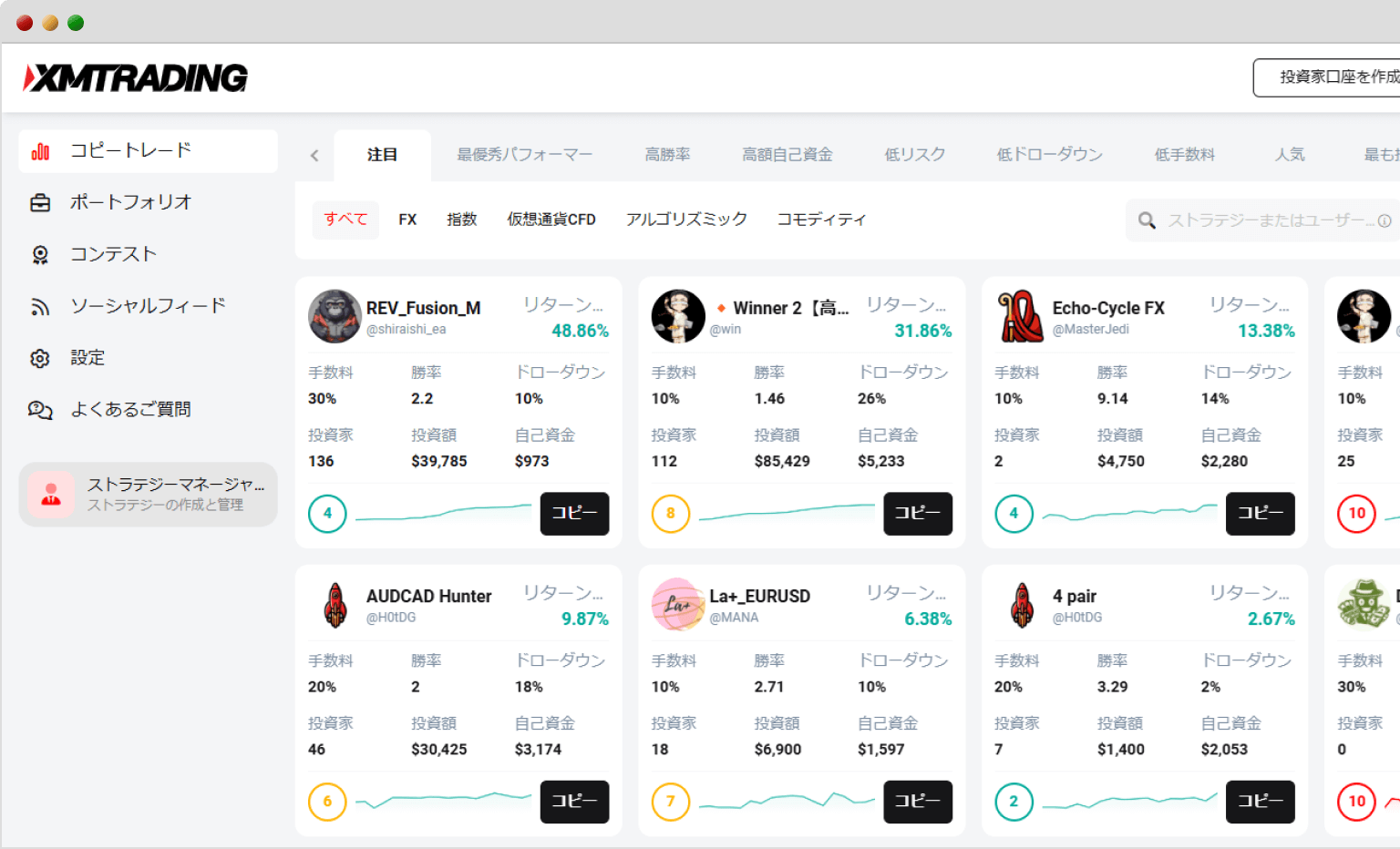Select the すべて filter
The height and width of the screenshot is (849, 1400).
(x=345, y=220)
